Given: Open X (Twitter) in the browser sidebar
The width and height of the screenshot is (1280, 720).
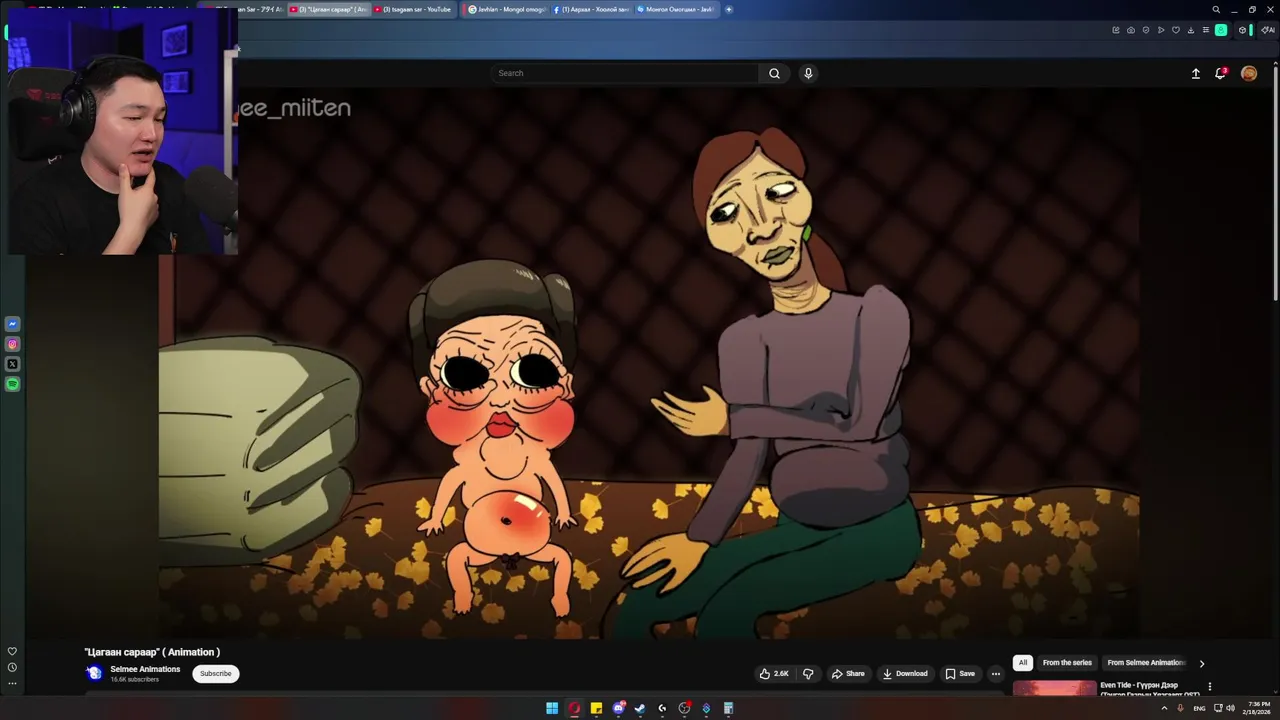Looking at the screenshot, I should point(13,364).
